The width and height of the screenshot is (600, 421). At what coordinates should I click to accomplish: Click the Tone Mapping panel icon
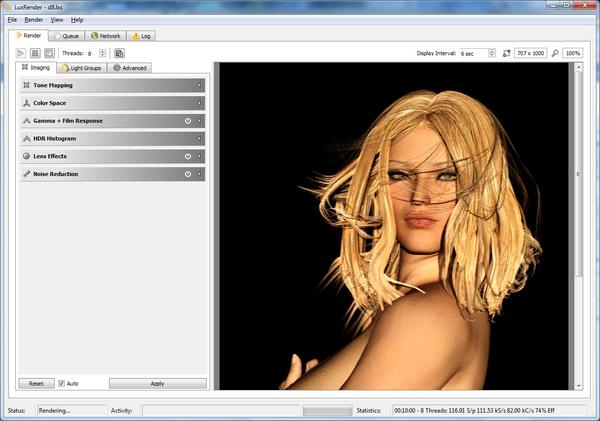[26, 85]
